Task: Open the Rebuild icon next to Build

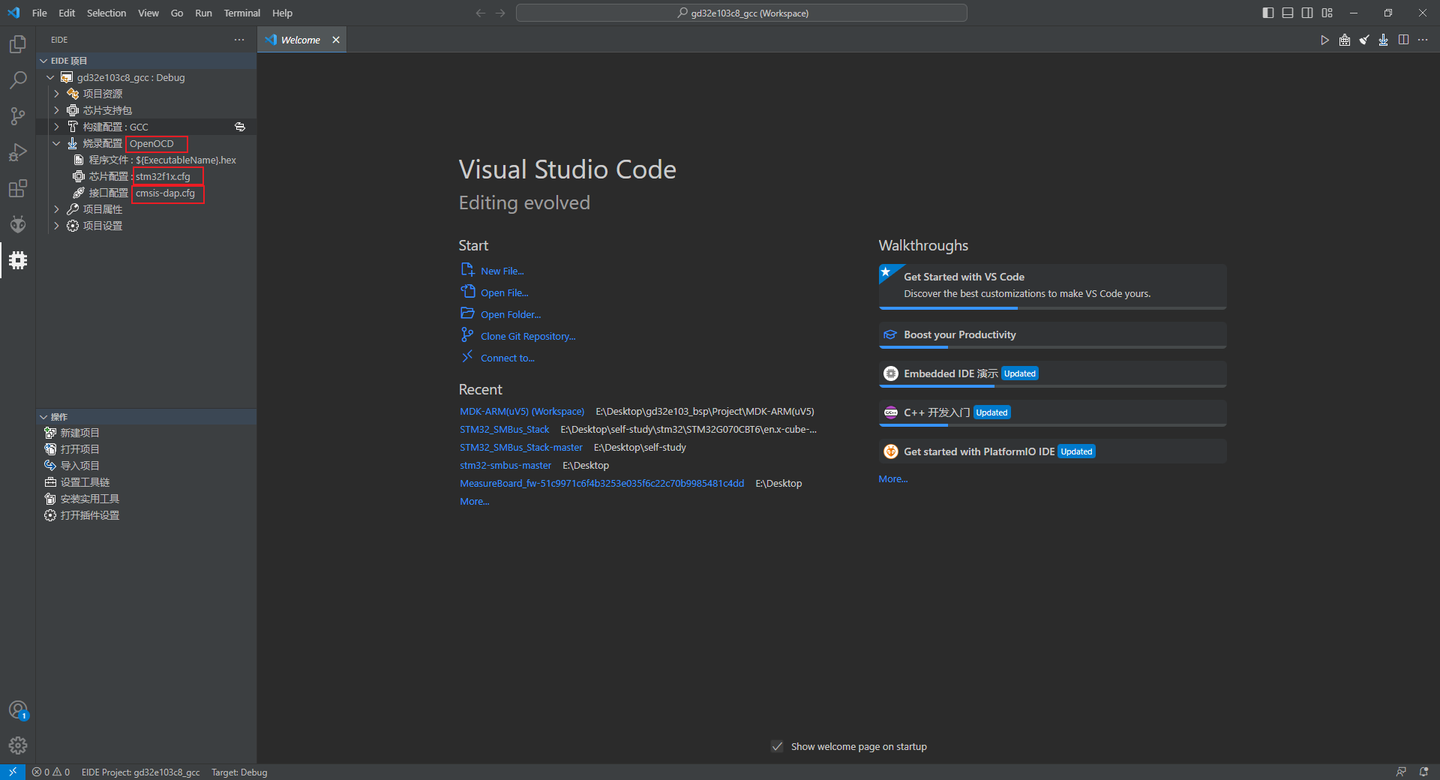Action: coord(1344,39)
